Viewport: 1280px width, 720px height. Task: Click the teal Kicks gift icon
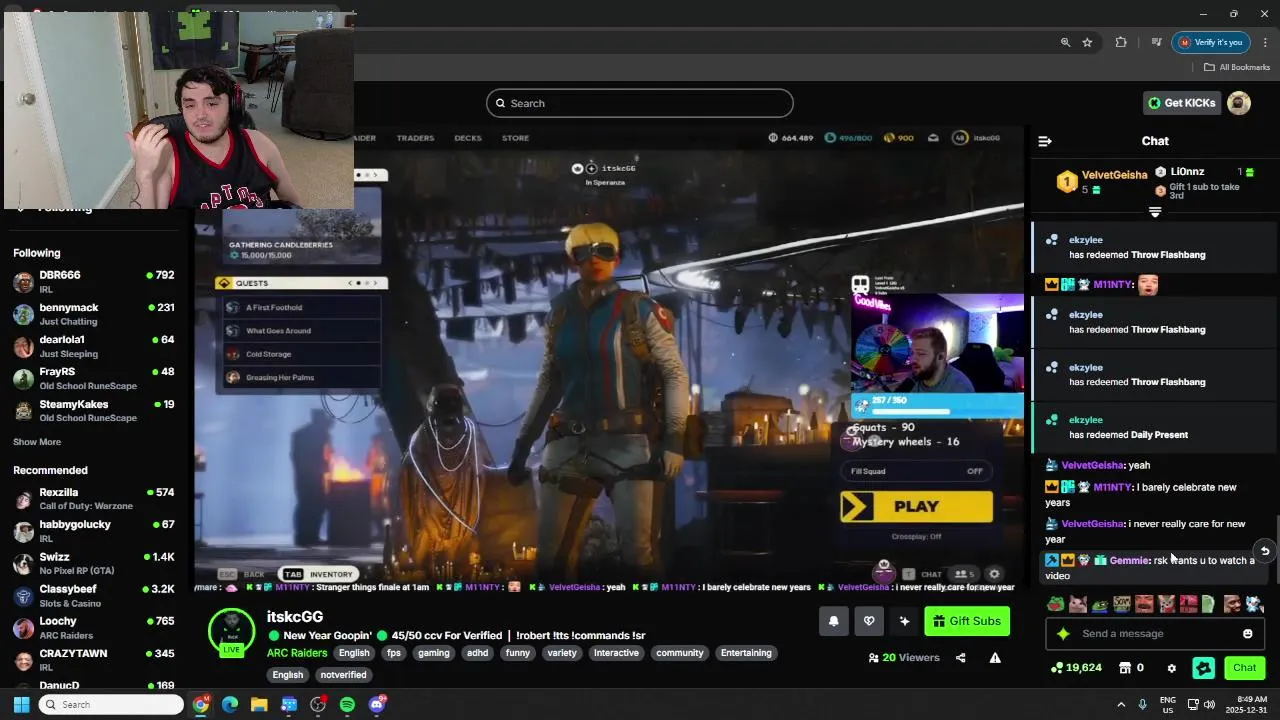[1204, 668]
